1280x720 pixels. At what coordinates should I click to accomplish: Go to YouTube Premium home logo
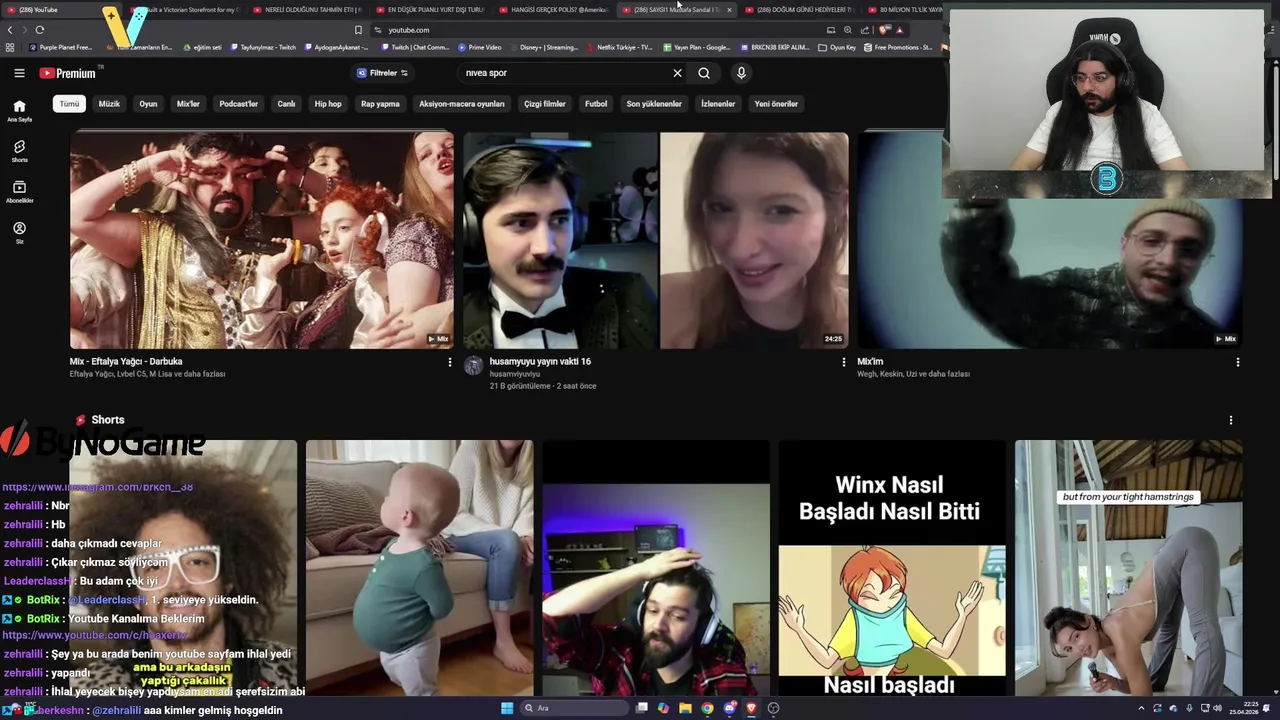point(68,73)
